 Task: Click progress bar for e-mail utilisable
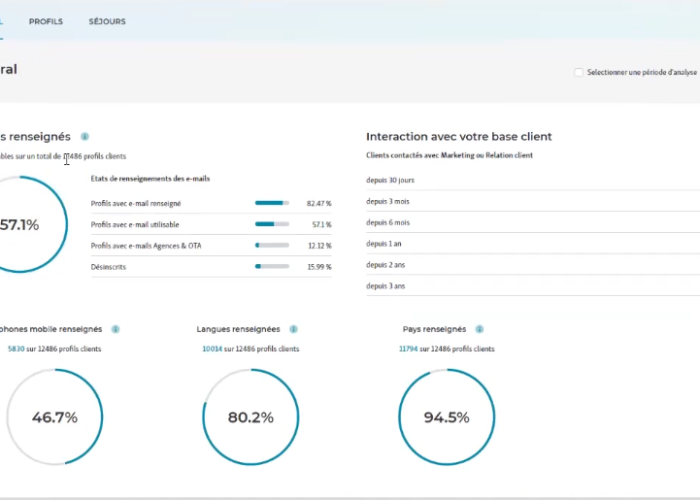click(x=272, y=224)
